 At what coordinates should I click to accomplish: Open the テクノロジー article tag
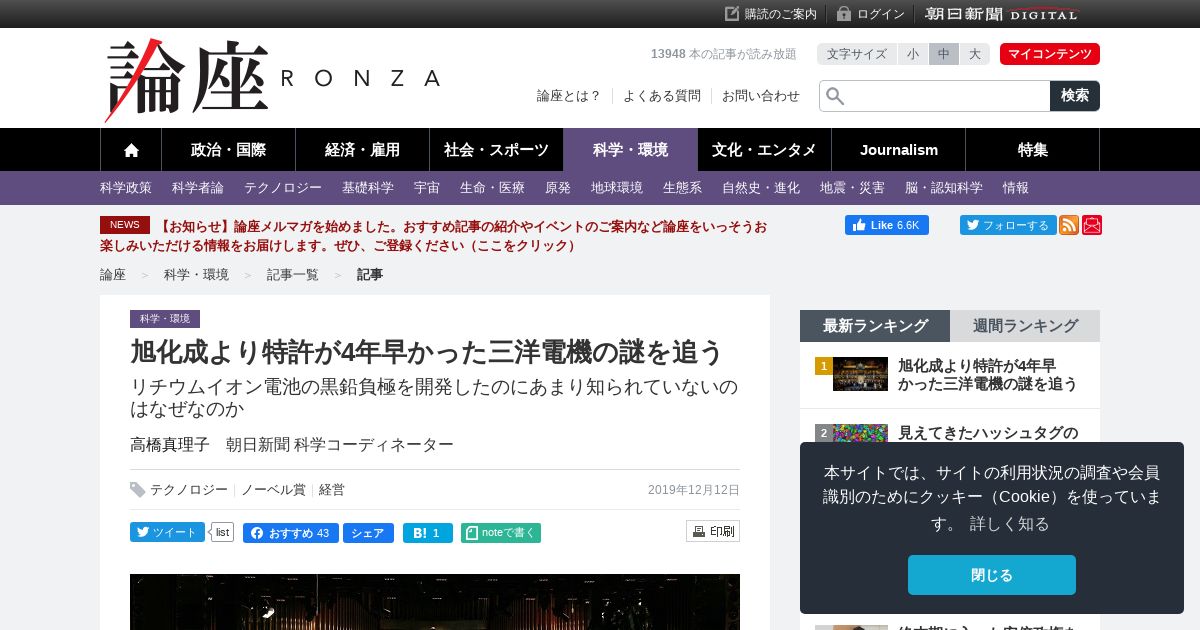[x=189, y=490]
